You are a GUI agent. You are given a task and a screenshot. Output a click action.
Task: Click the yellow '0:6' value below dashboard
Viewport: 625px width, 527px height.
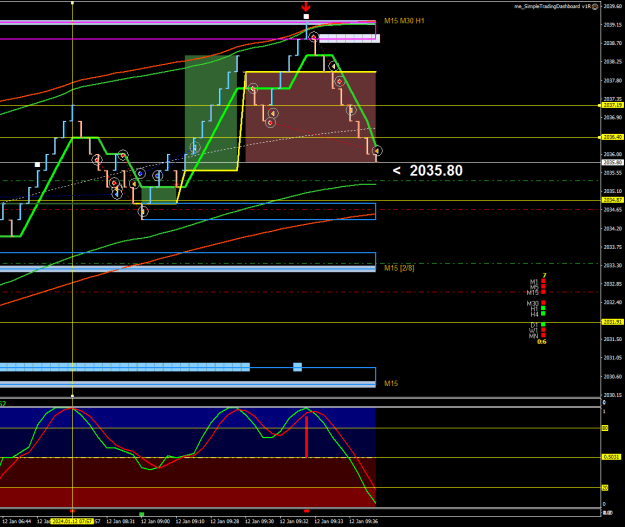(x=542, y=342)
